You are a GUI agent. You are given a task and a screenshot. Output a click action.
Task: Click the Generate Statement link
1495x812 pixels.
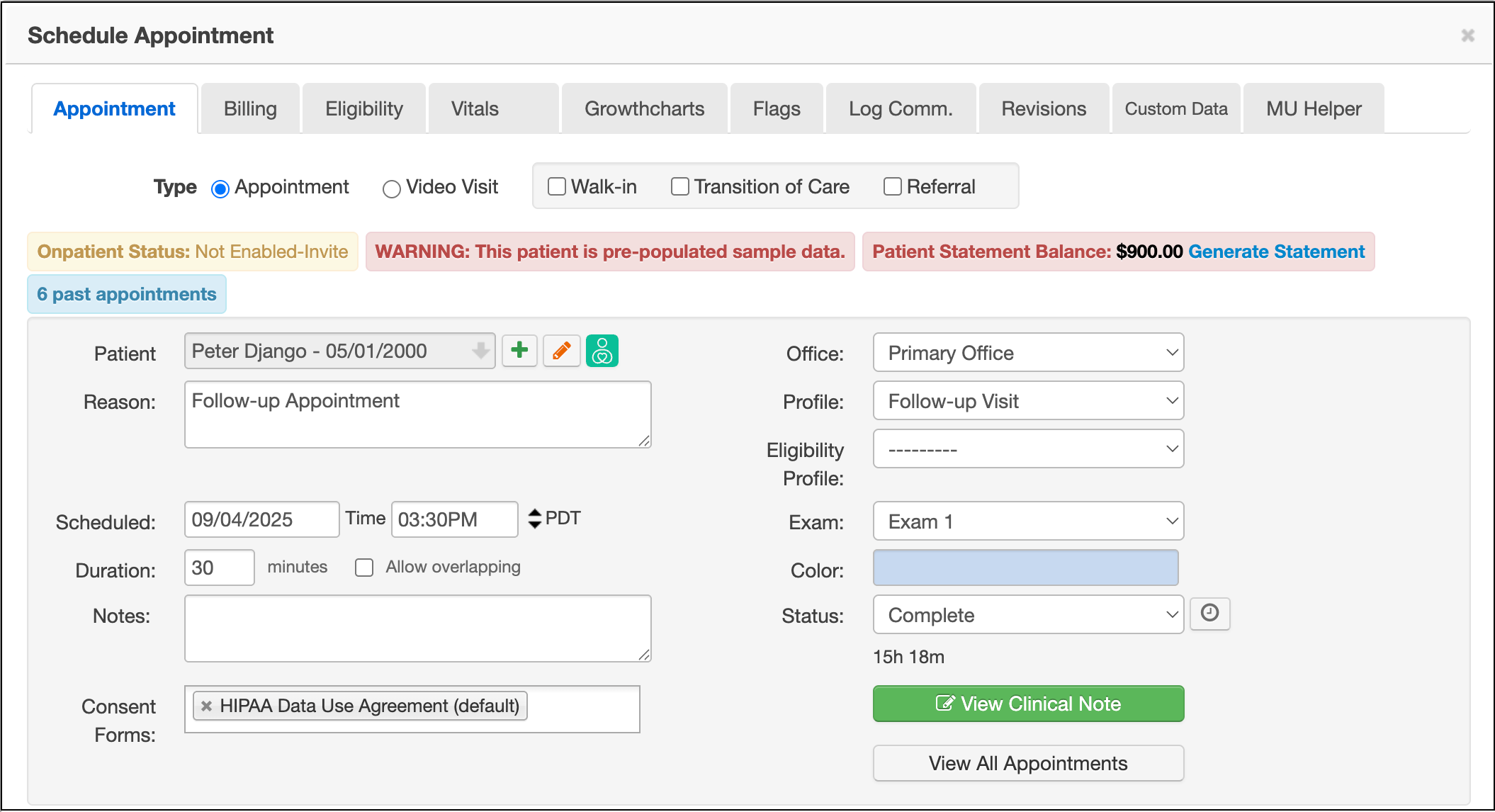pyautogui.click(x=1276, y=252)
